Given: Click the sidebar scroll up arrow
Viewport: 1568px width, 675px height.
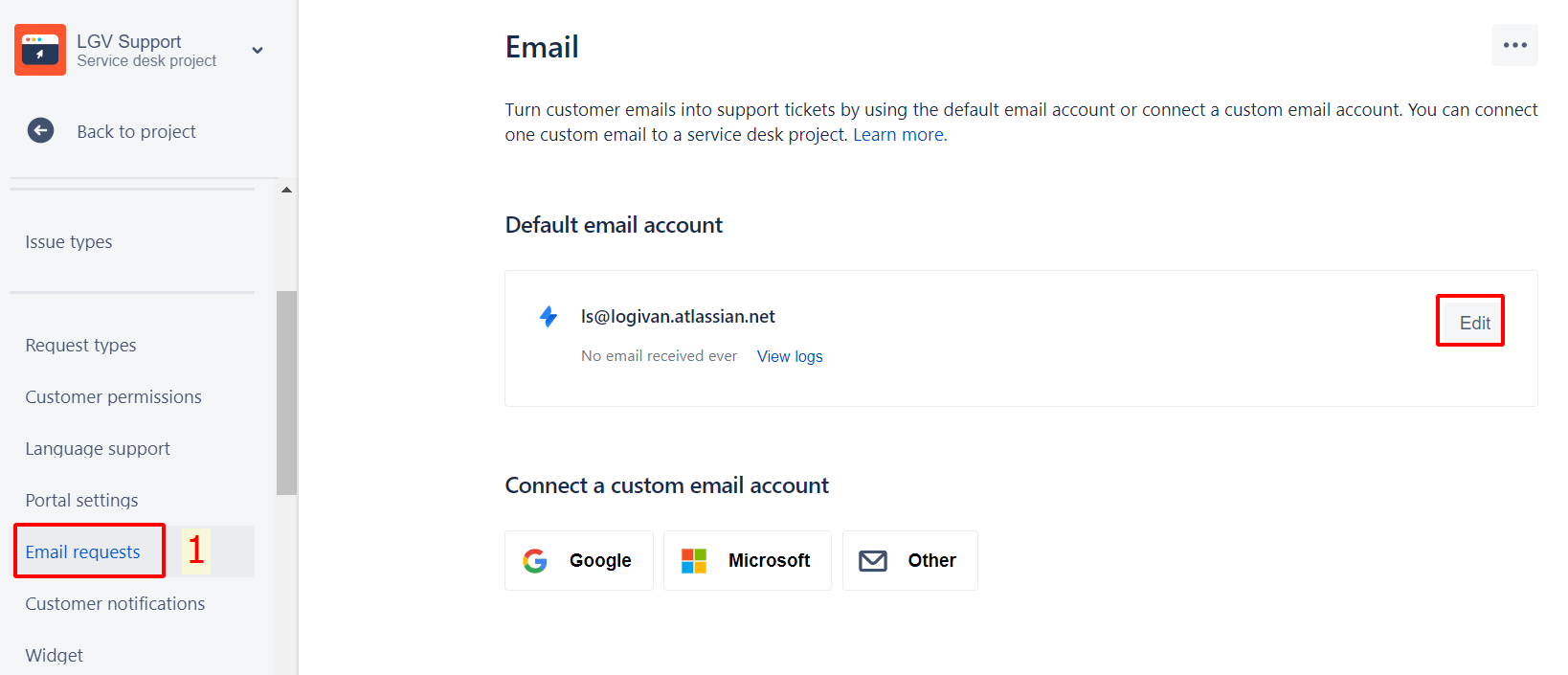Looking at the screenshot, I should tap(286, 190).
